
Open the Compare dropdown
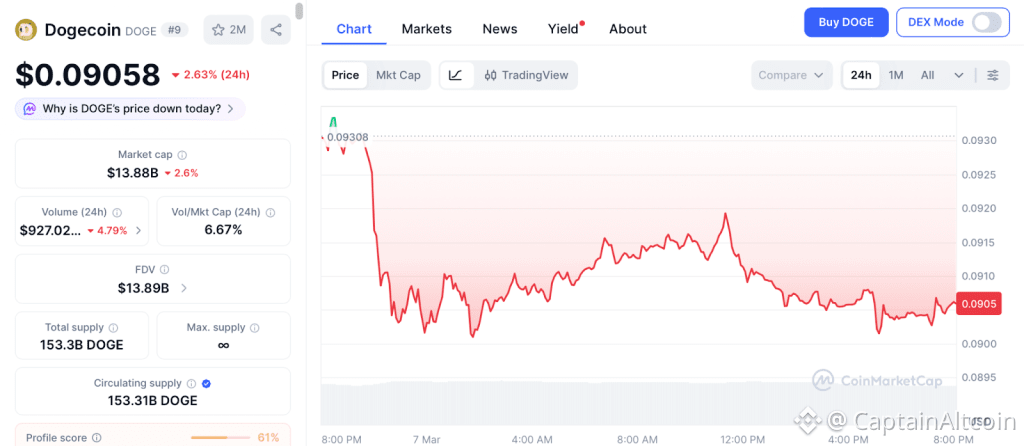point(791,75)
